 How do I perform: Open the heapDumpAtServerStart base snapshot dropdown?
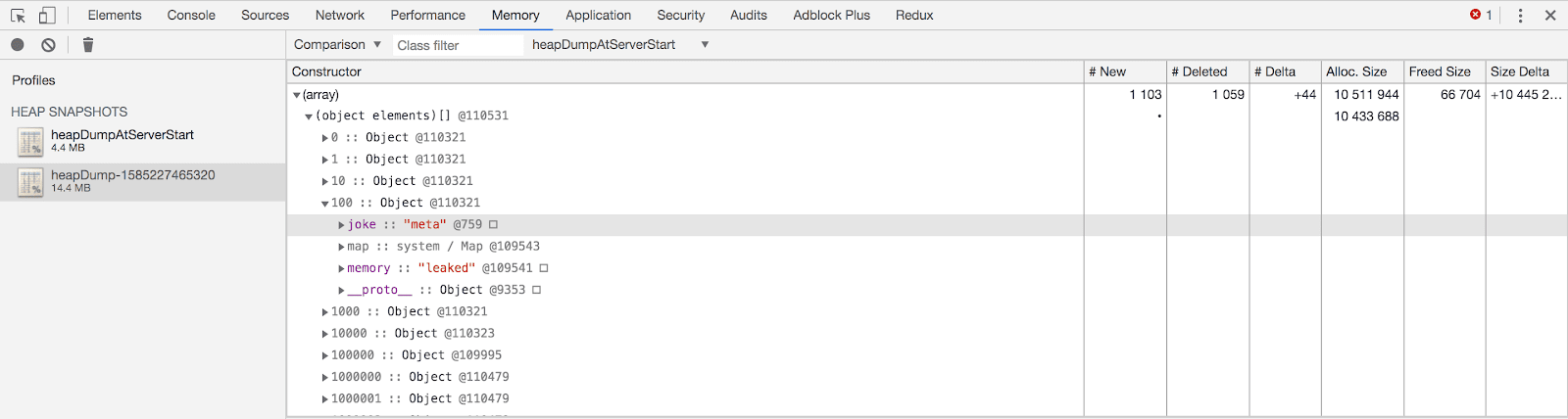pyautogui.click(x=619, y=45)
